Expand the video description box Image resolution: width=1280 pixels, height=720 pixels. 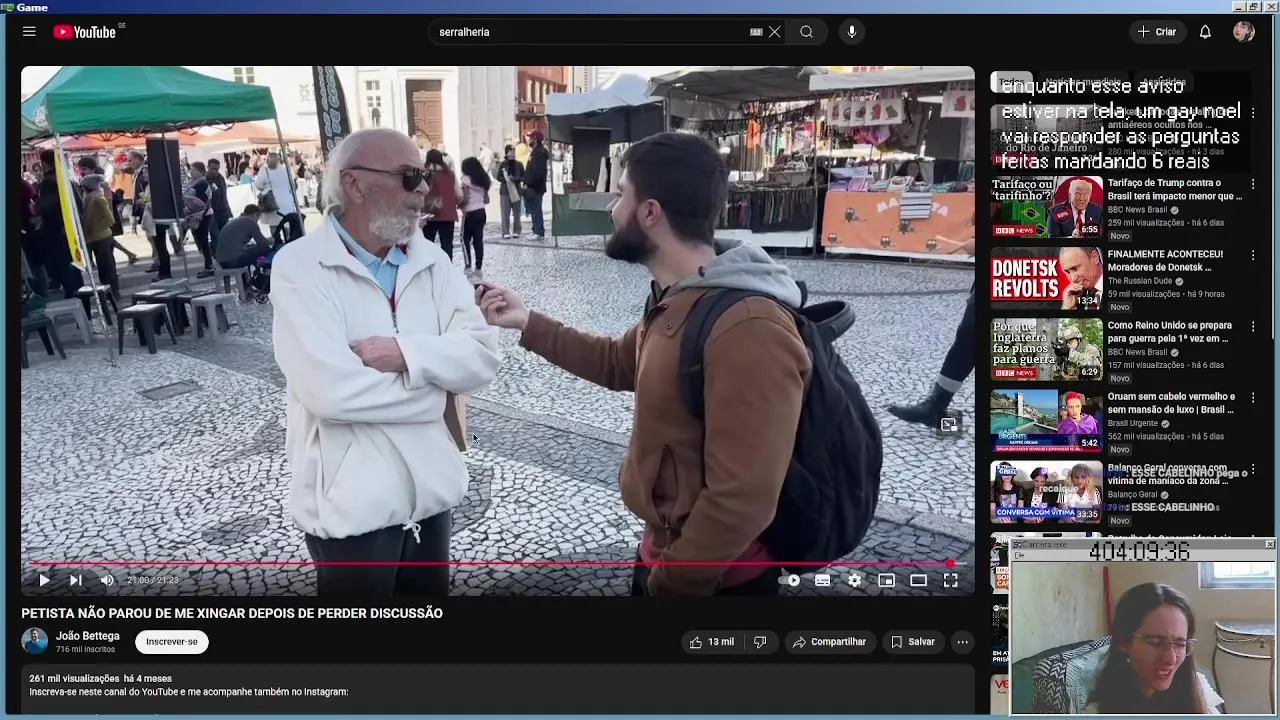pyautogui.click(x=497, y=690)
